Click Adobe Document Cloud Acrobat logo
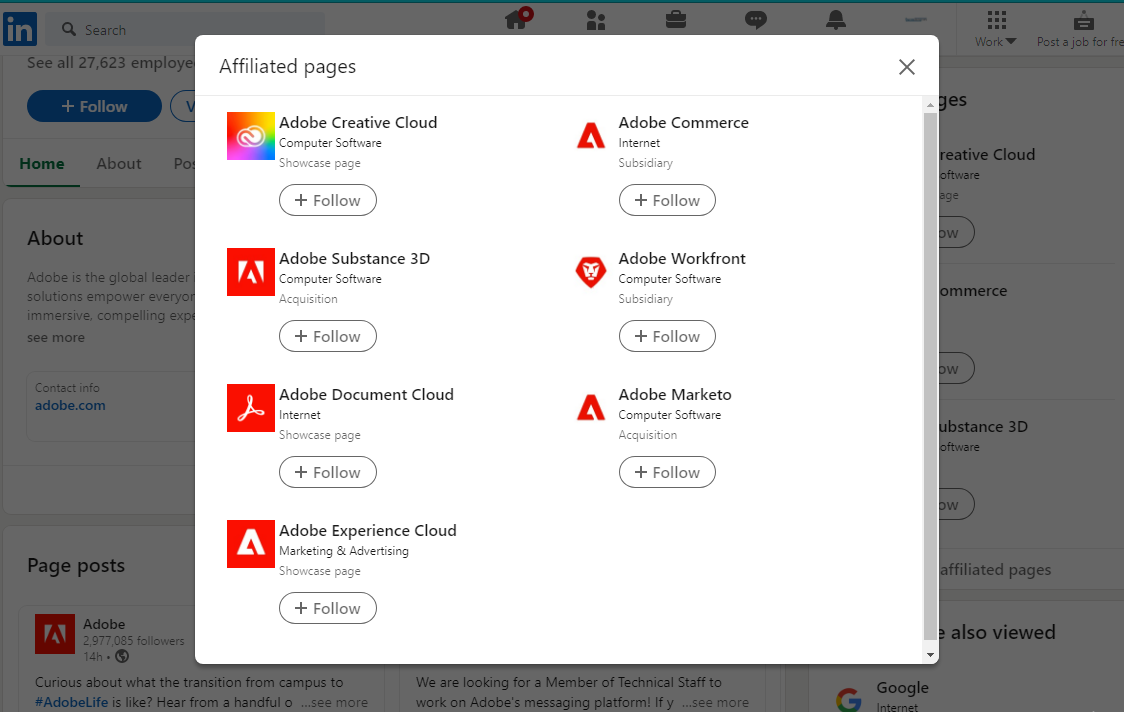 point(251,408)
